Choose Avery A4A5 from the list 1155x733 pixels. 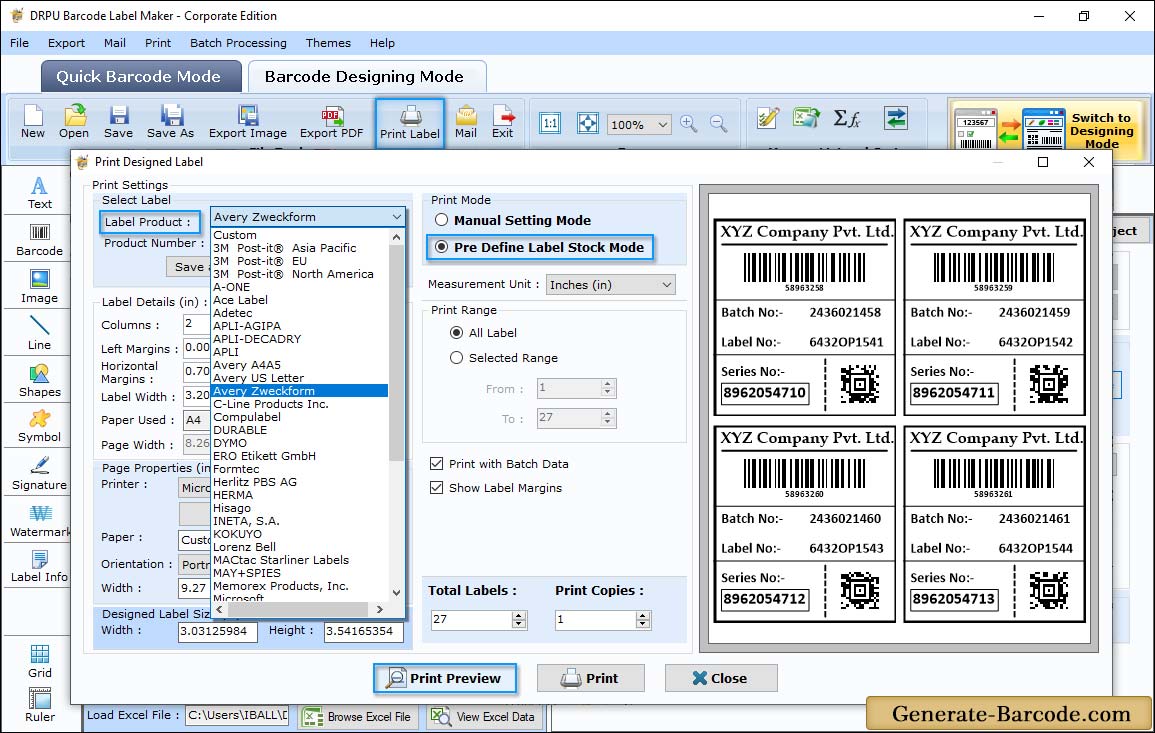[x=247, y=365]
